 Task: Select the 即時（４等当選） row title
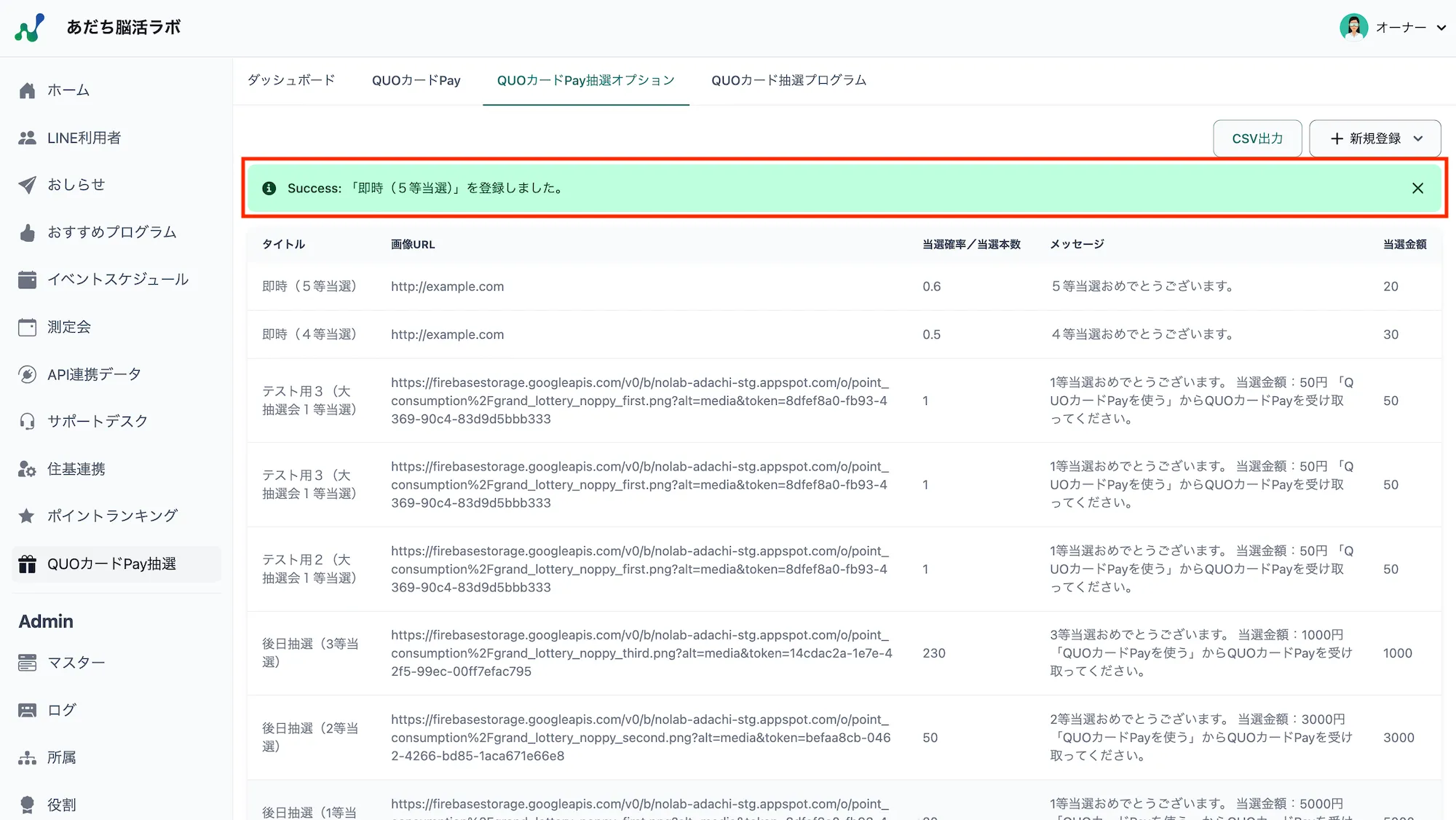pos(309,334)
